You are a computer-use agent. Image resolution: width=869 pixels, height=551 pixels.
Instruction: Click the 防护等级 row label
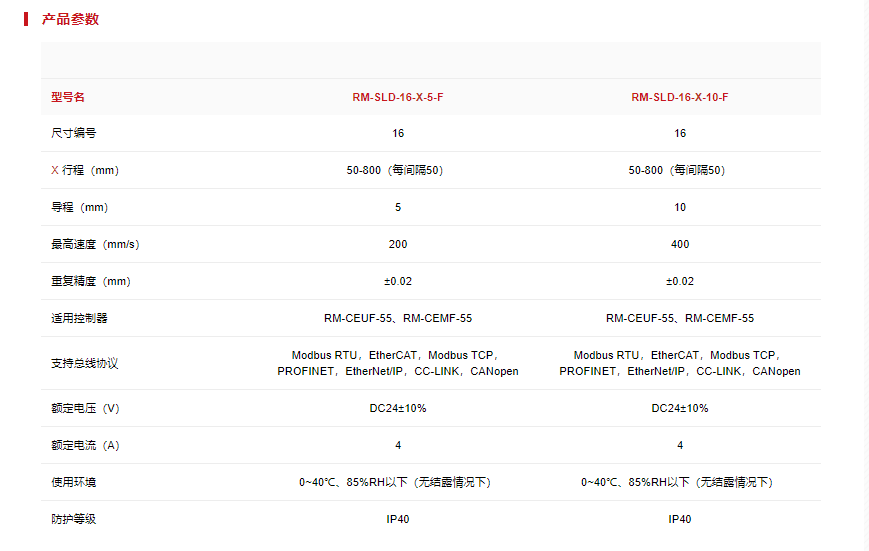[73, 519]
